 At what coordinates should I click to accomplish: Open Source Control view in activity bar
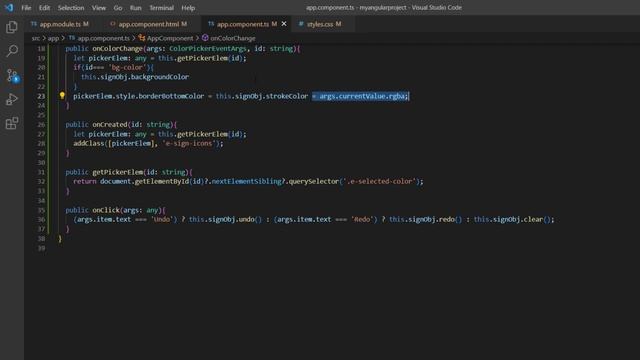pyautogui.click(x=12, y=76)
